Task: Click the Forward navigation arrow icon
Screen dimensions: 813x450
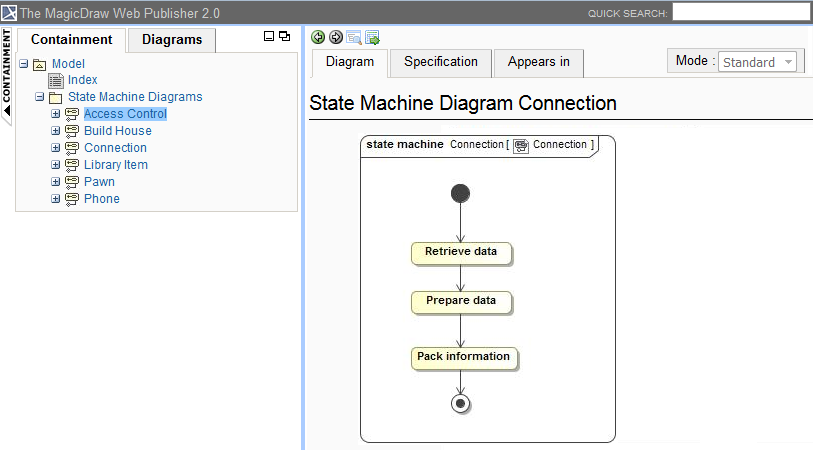Action: (336, 37)
